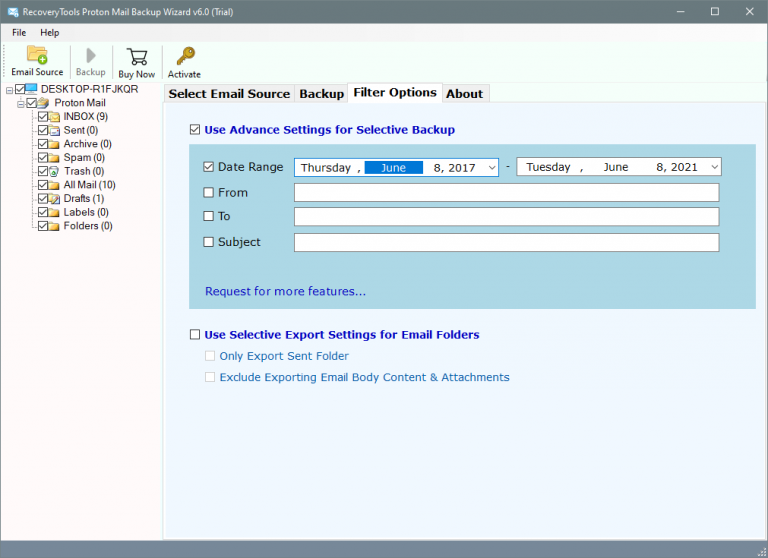The height and width of the screenshot is (558, 768).
Task: Enable the Subject filter checkbox
Action: [209, 242]
